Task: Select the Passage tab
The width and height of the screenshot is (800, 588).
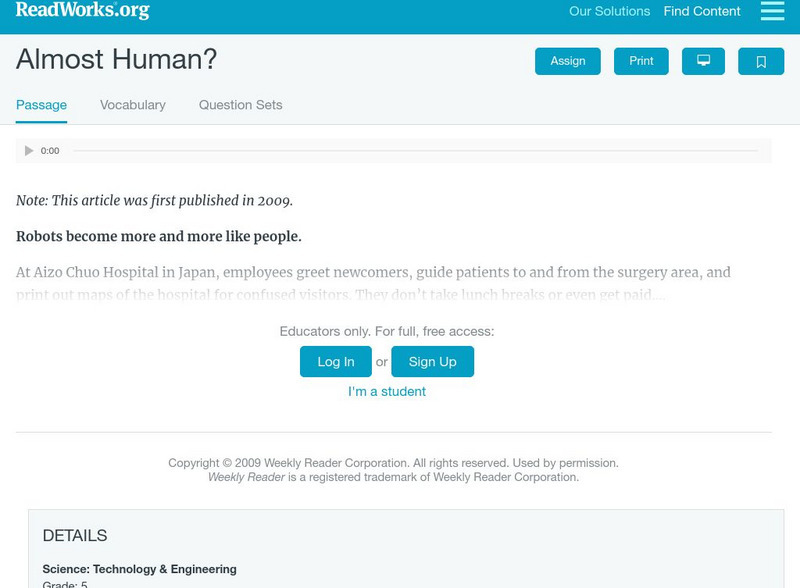Action: click(41, 105)
